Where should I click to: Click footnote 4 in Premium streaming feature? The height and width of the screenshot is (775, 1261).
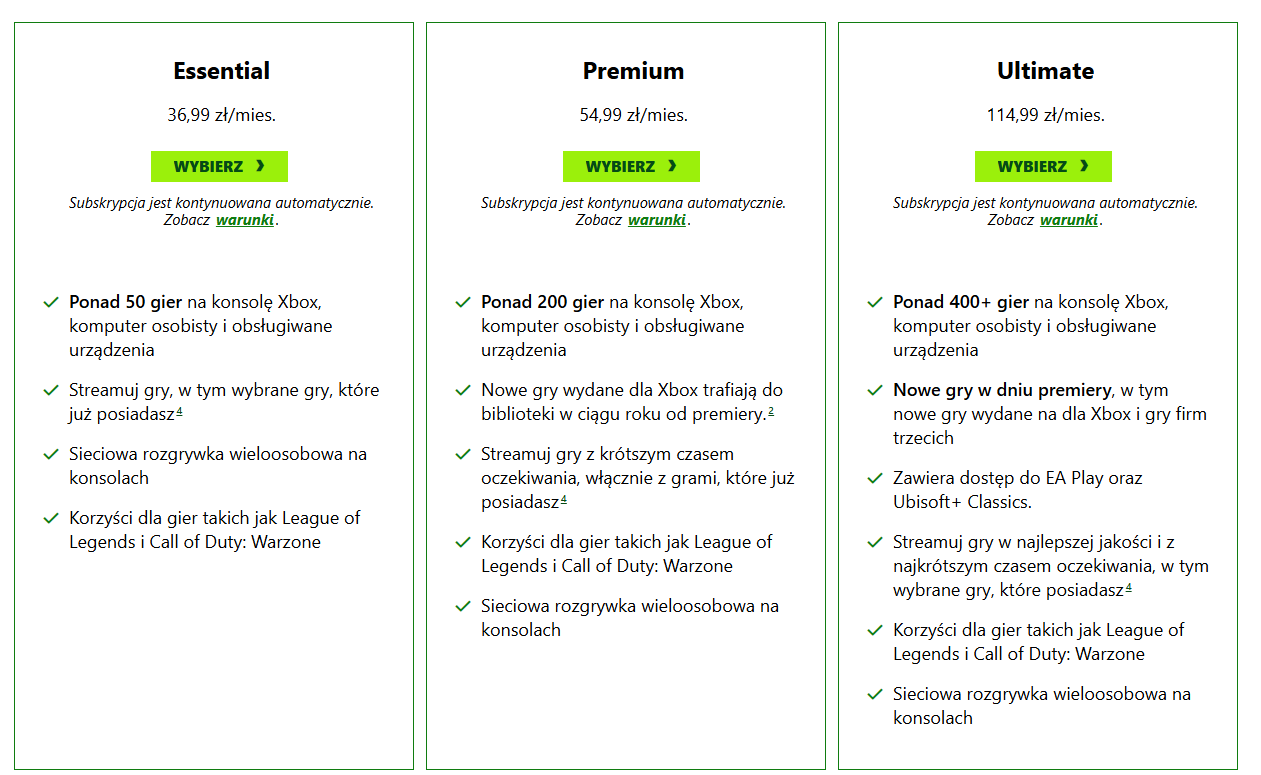click(564, 499)
